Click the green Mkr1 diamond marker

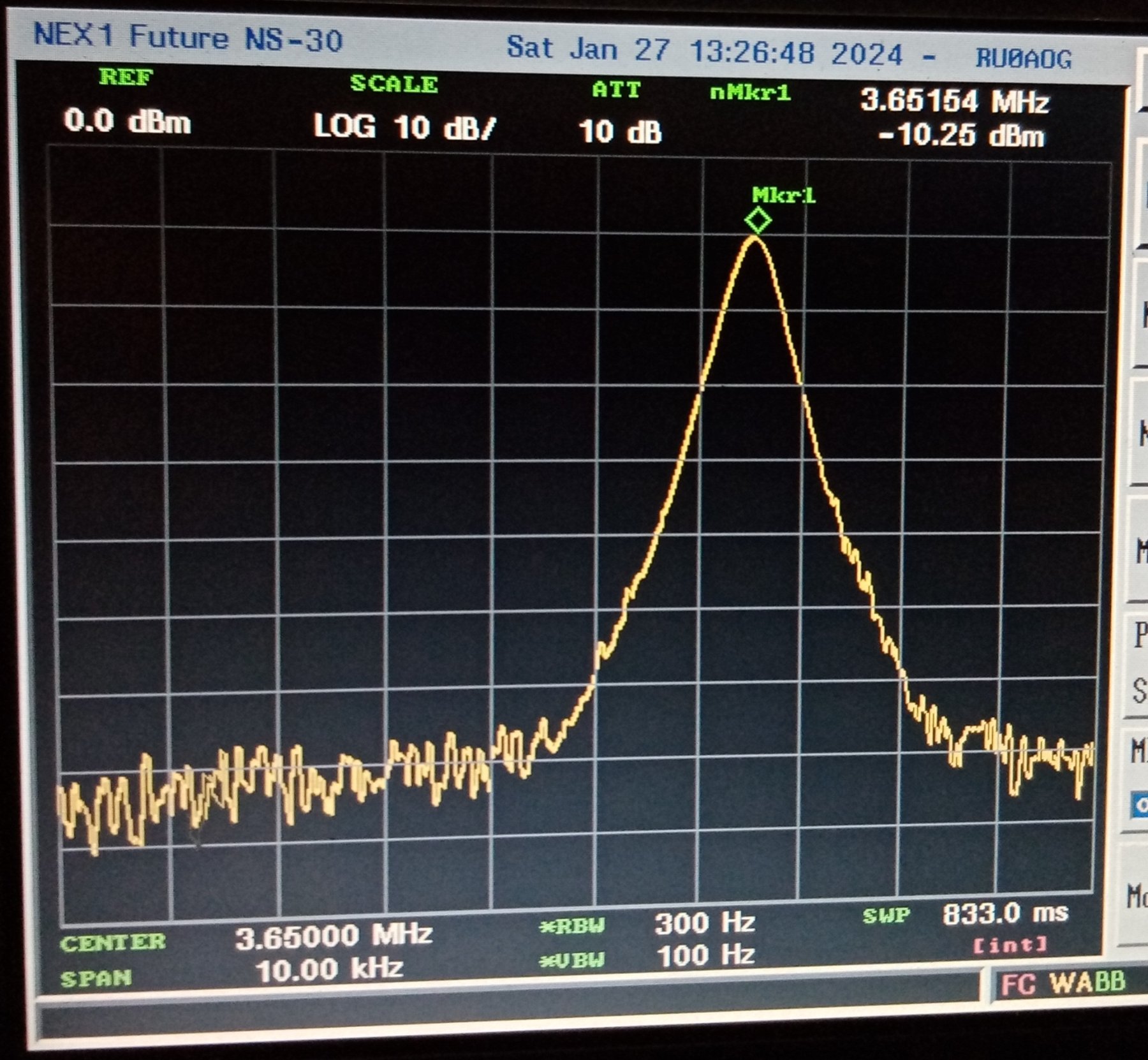pos(758,221)
